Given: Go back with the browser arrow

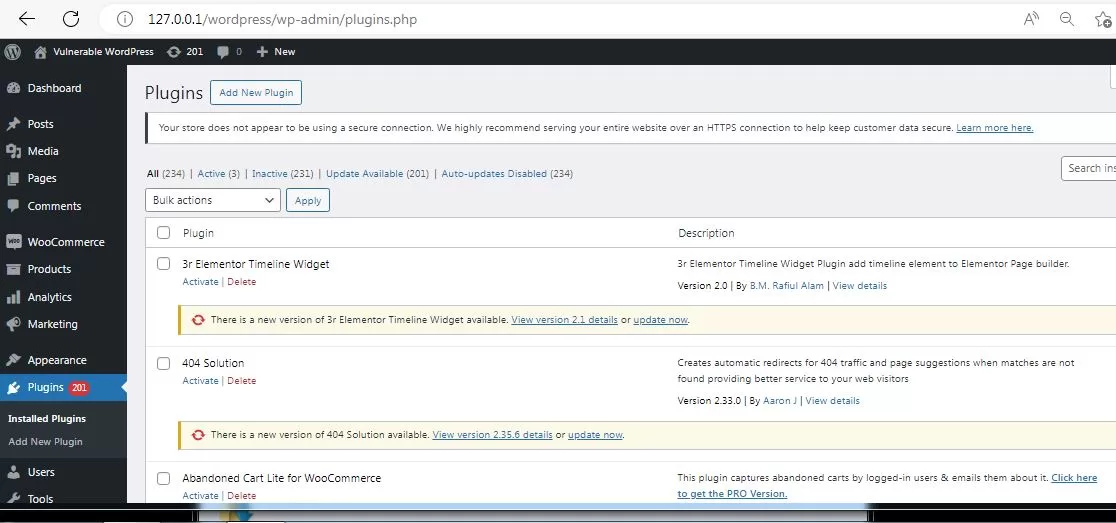Looking at the screenshot, I should [x=26, y=19].
